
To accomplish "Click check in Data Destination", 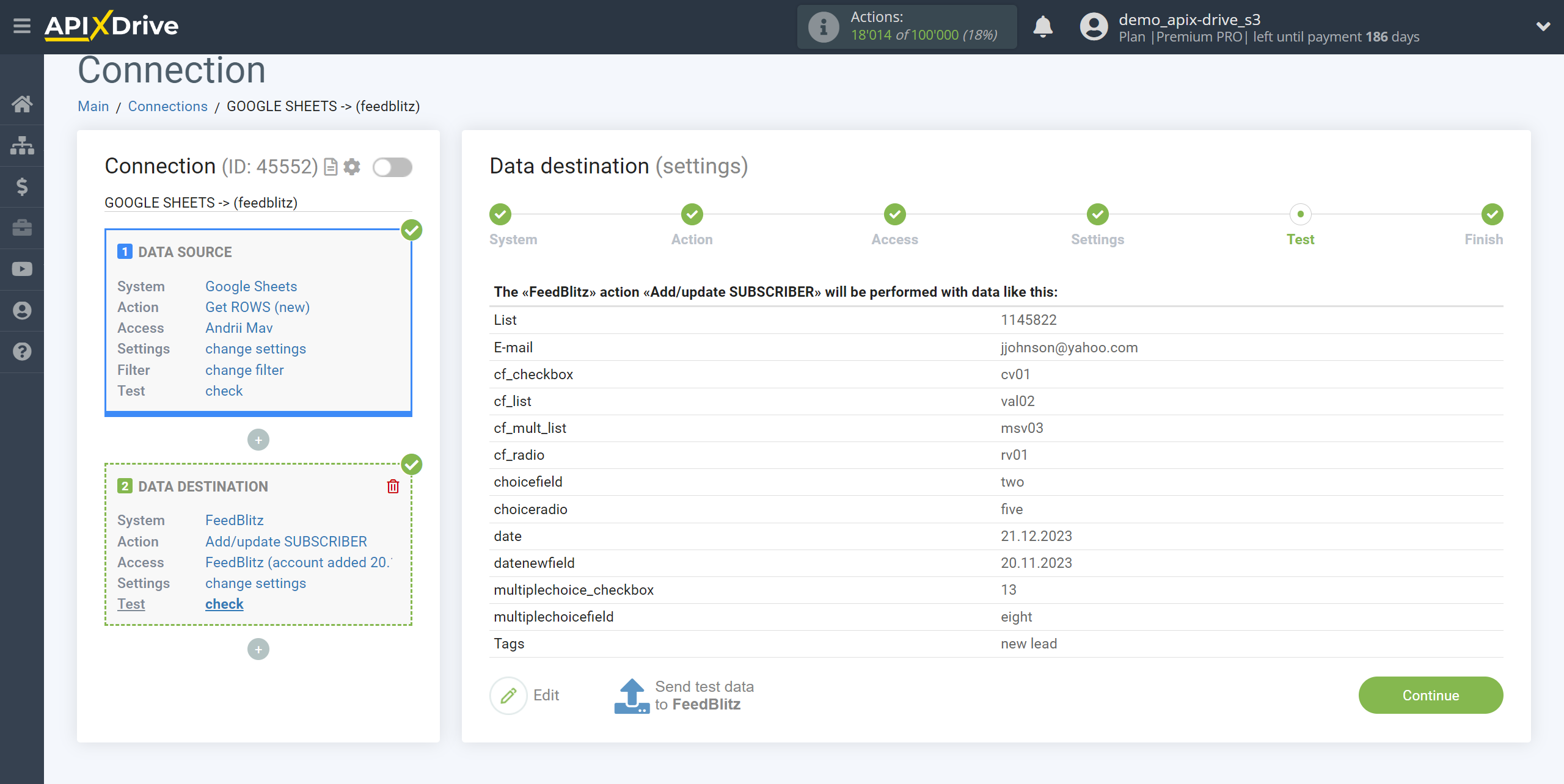I will (x=224, y=604).
